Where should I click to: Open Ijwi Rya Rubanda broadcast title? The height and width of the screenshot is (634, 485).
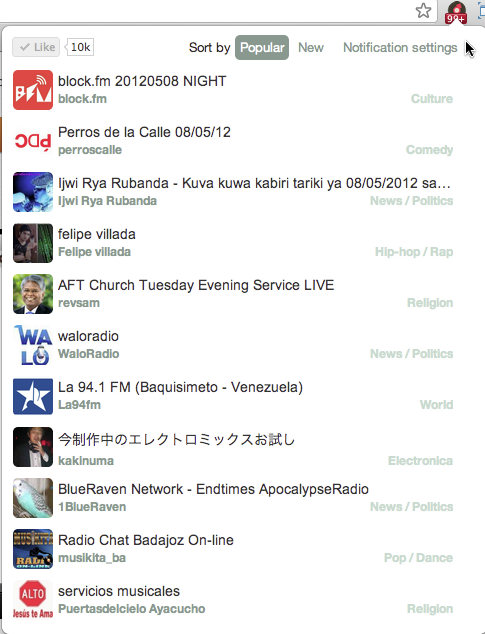[x=254, y=183]
